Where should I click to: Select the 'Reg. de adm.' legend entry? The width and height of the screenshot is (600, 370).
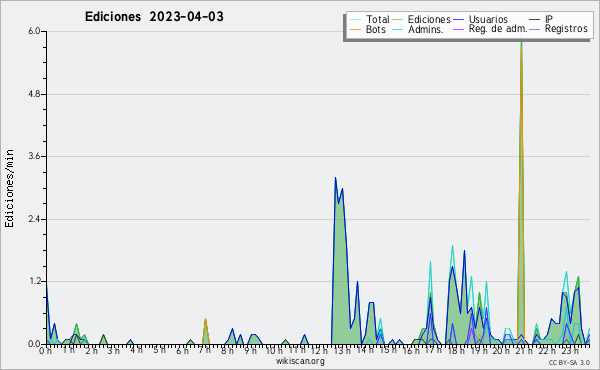click(498, 29)
